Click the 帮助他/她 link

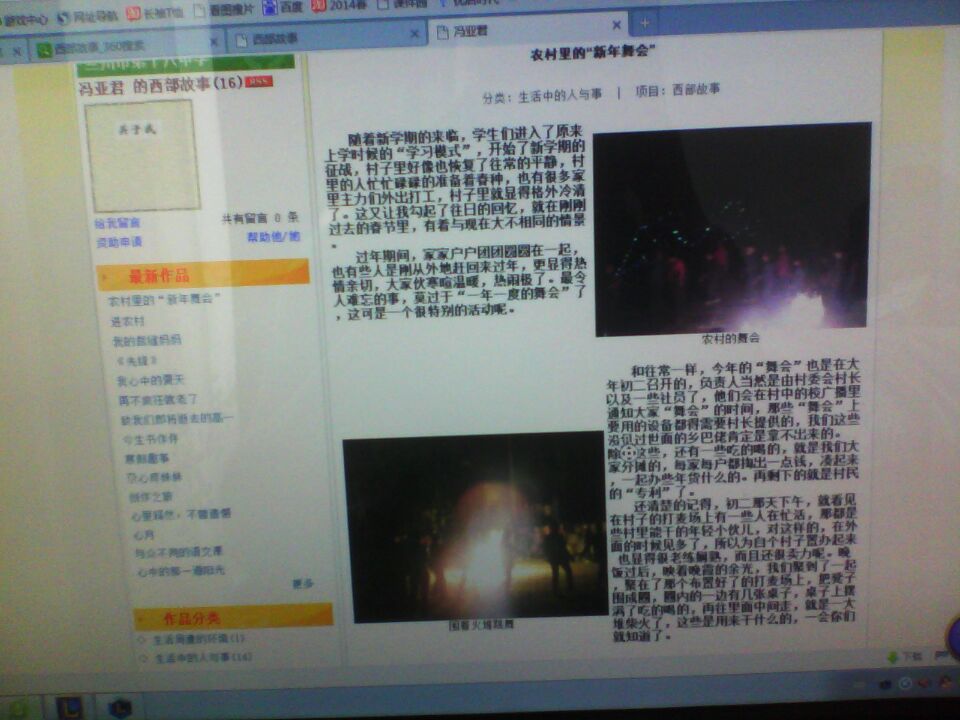coord(273,237)
